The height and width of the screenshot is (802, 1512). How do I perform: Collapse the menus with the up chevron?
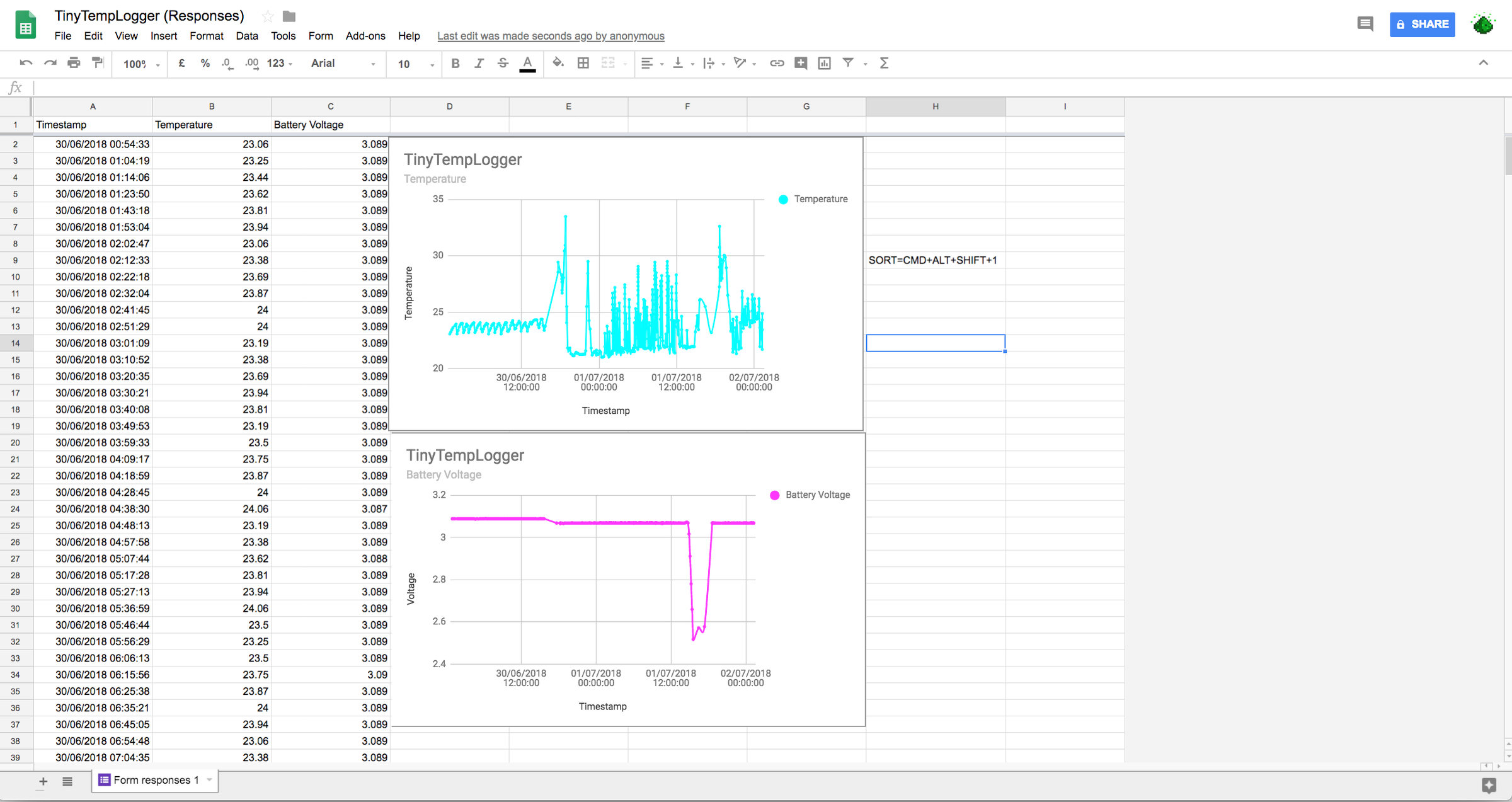[1484, 62]
